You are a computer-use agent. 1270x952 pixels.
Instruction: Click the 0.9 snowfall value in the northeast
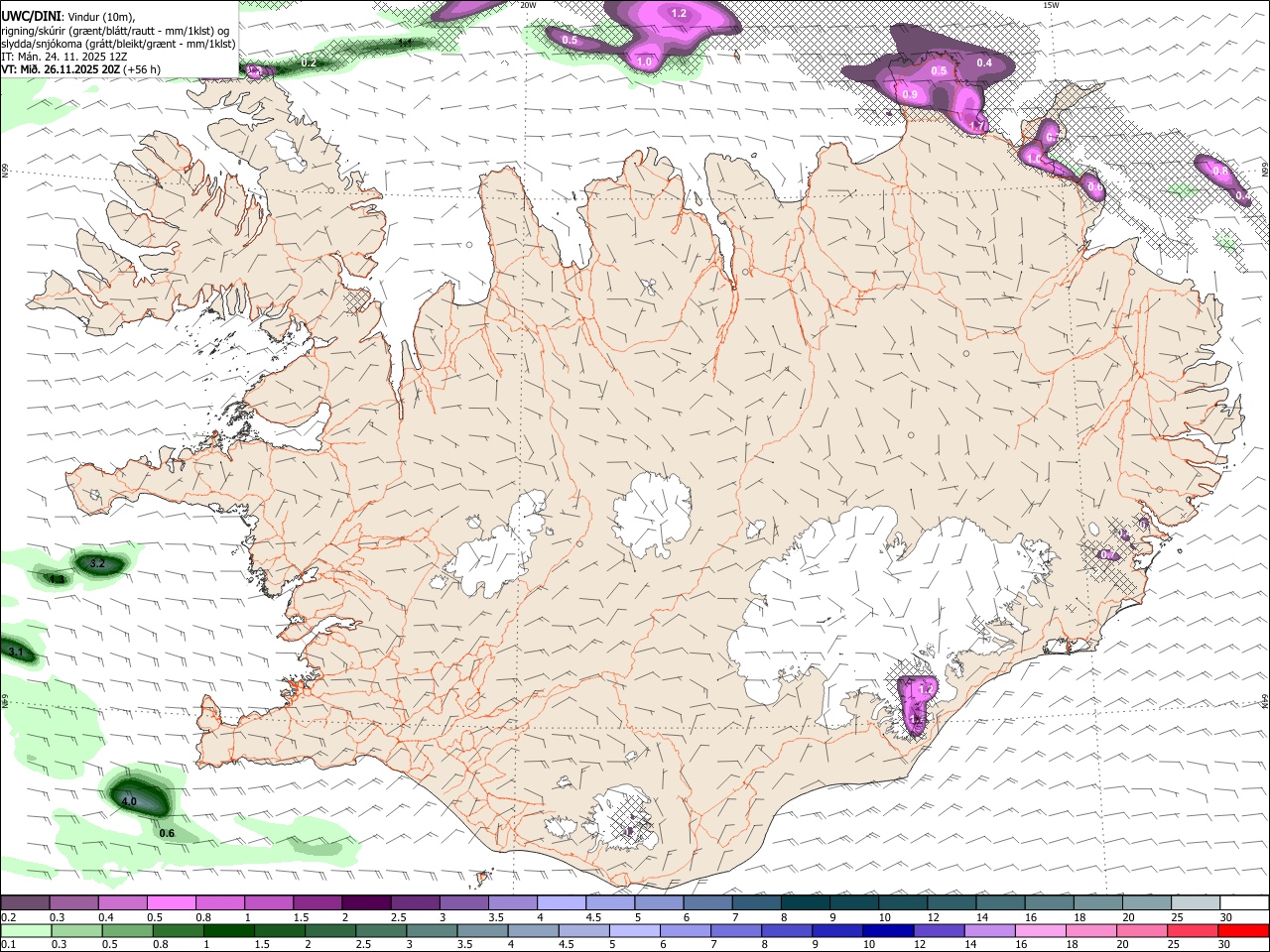(x=910, y=94)
